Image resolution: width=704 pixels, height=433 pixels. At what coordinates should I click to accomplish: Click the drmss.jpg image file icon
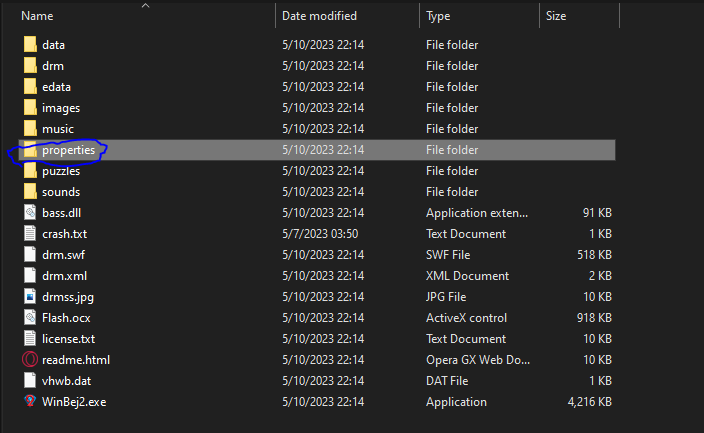click(29, 297)
